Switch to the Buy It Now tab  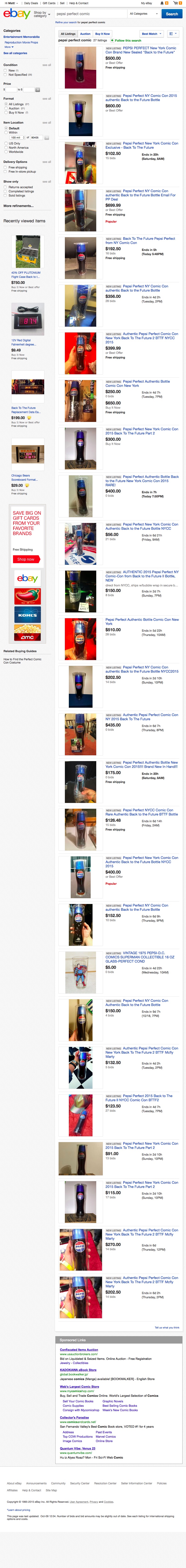[103, 34]
